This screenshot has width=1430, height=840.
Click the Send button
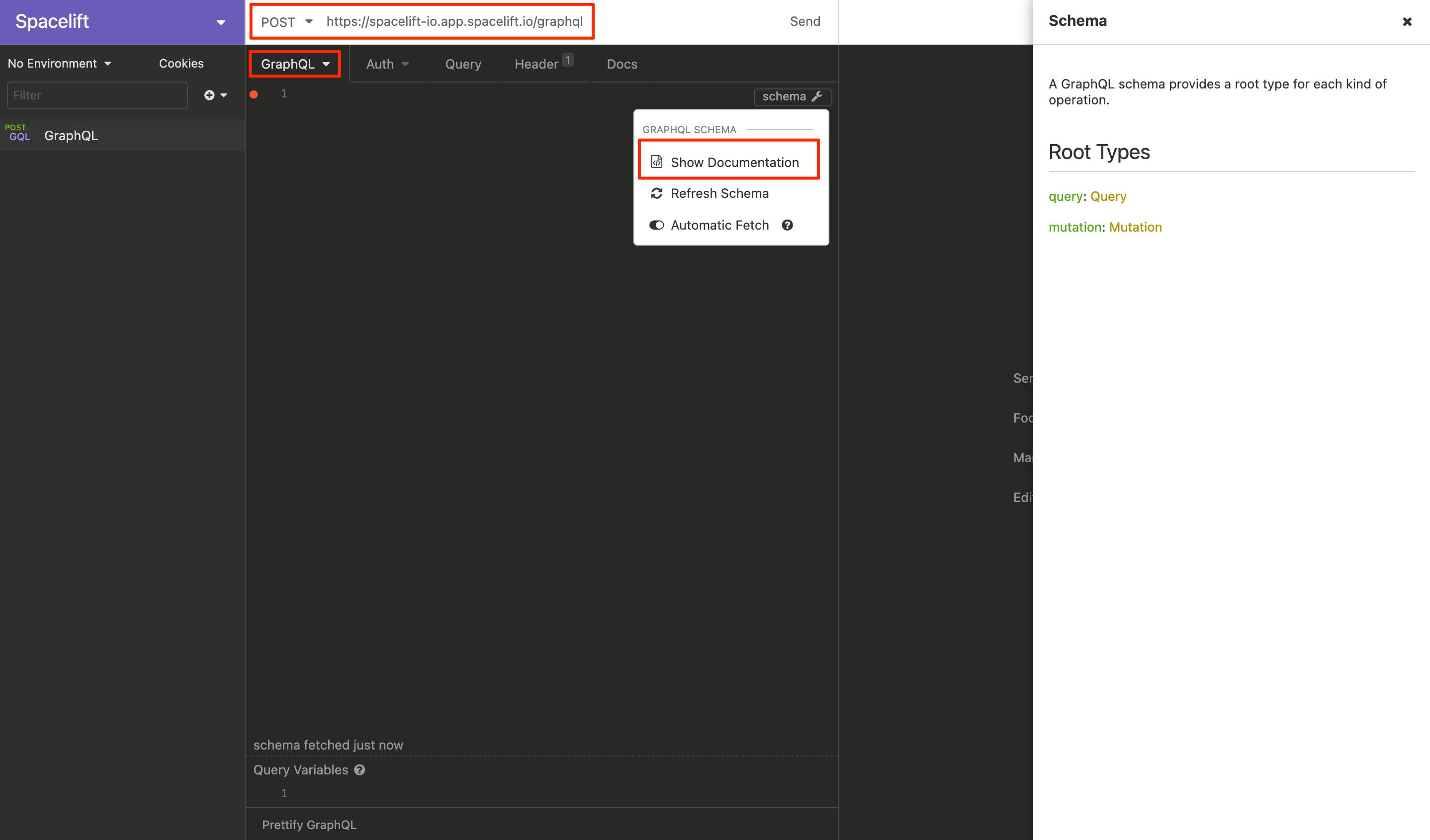pos(804,21)
